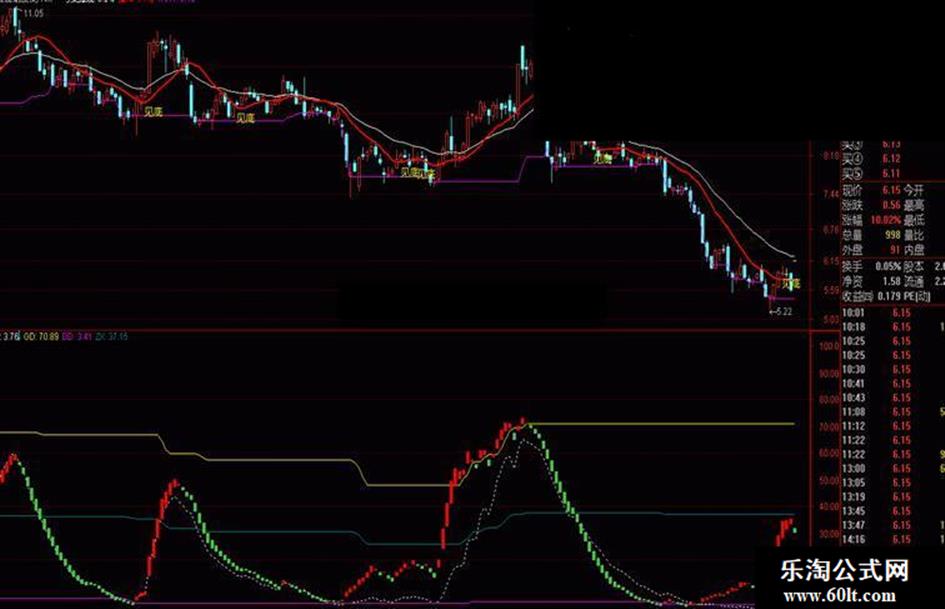Image resolution: width=945 pixels, height=609 pixels.
Task: Select the 11:12 trade tick row
Action: (893, 426)
